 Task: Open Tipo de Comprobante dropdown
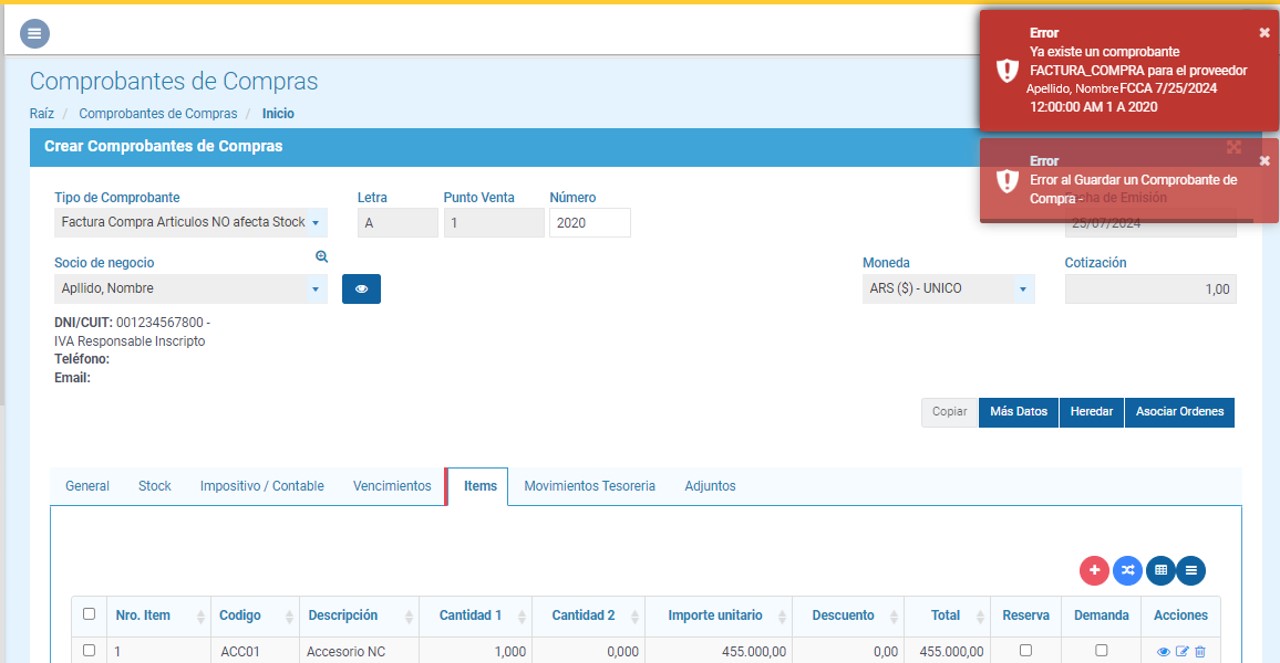click(191, 222)
